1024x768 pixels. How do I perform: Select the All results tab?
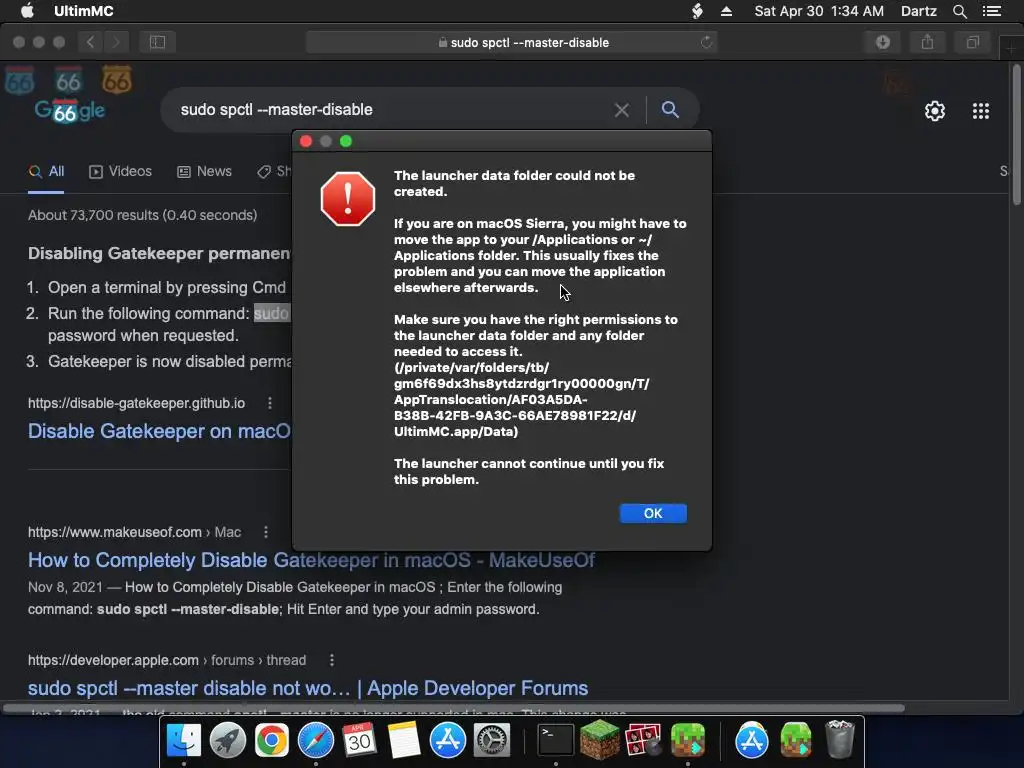[46, 172]
